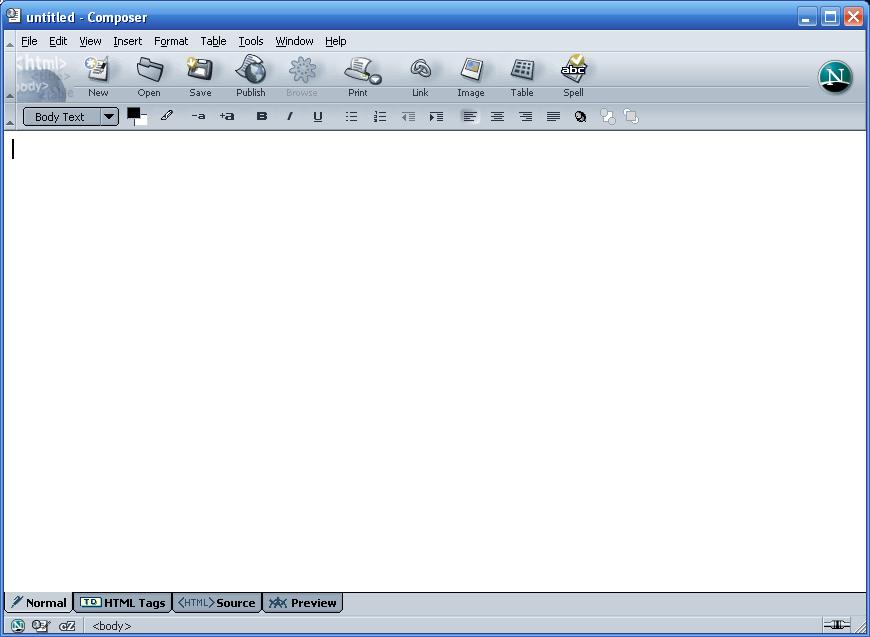Viewport: 870px width, 637px height.
Task: Save the document using Save icon
Action: (x=200, y=77)
